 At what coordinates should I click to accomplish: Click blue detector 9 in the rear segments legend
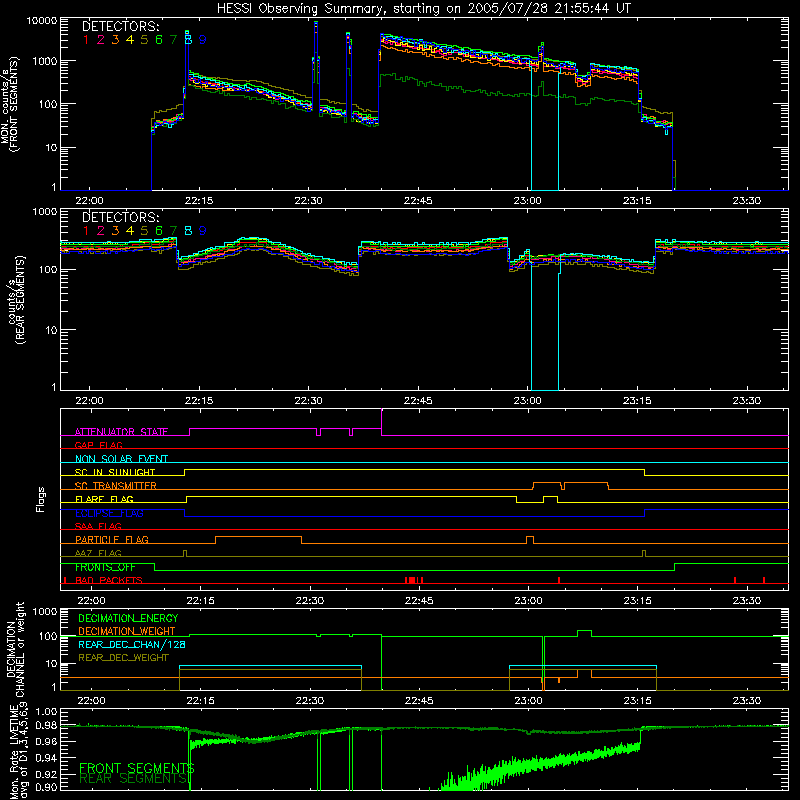click(x=203, y=231)
